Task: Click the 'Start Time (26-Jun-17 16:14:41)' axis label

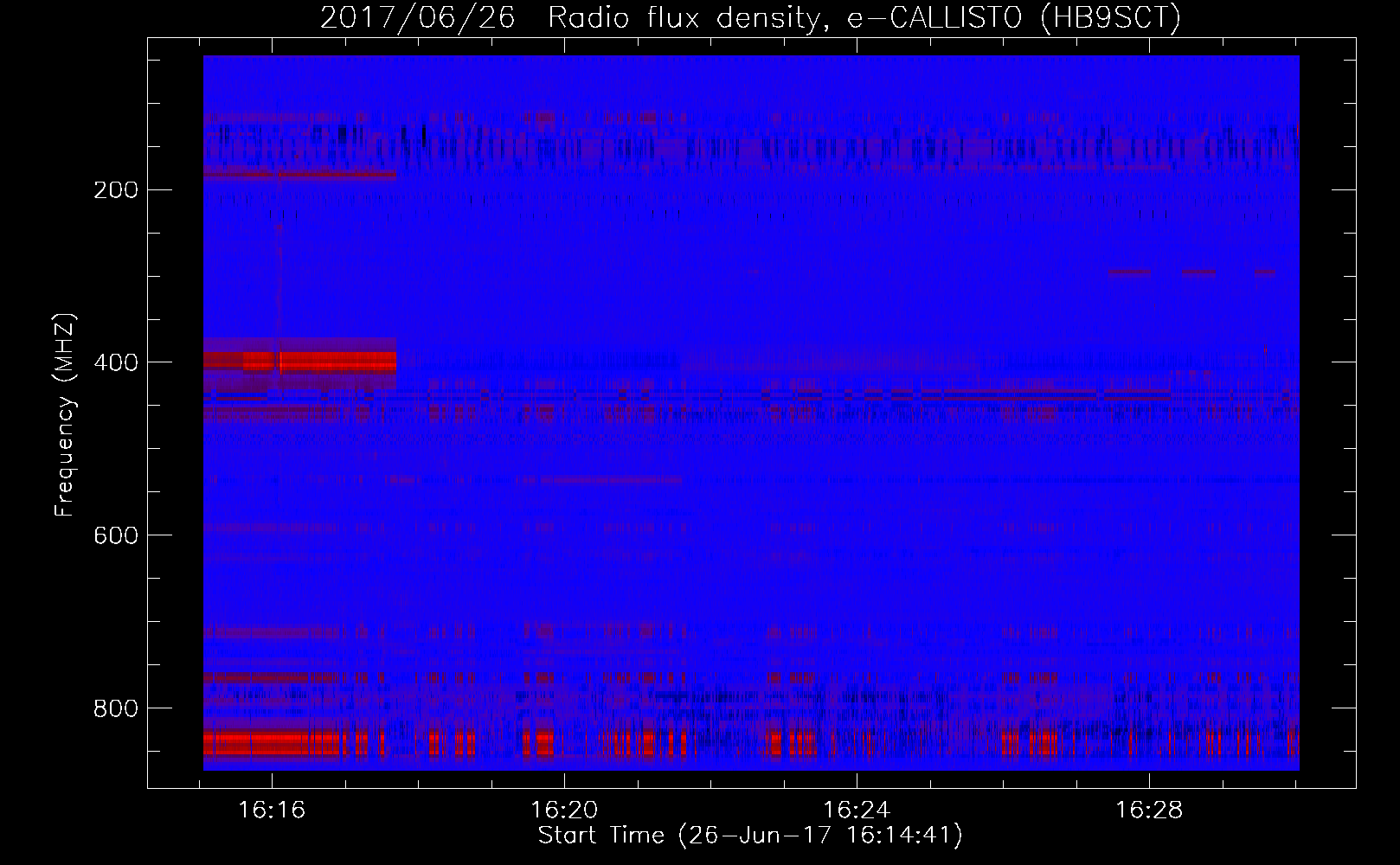Action: tap(750, 836)
